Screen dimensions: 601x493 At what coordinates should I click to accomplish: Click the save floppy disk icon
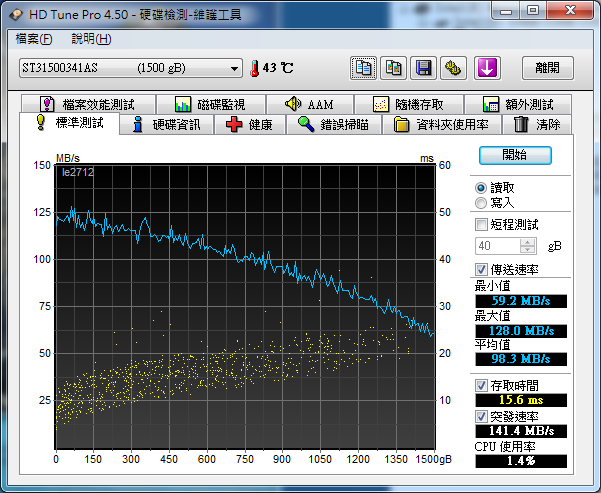(424, 68)
